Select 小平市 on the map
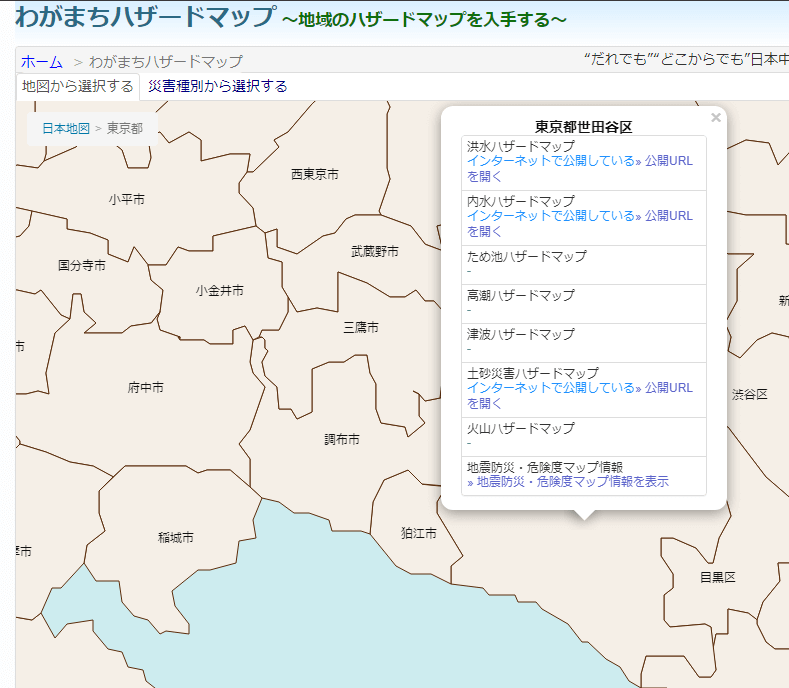The height and width of the screenshot is (688, 789). pyautogui.click(x=127, y=199)
